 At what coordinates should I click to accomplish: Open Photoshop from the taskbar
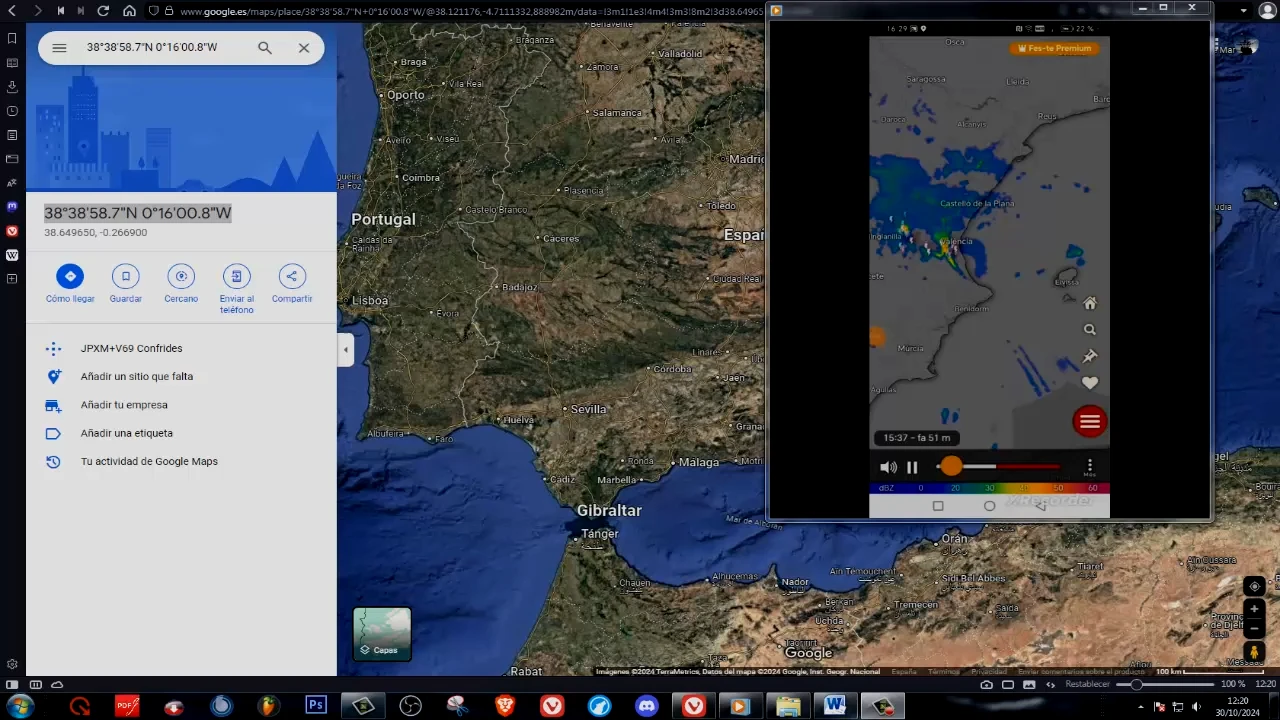(x=316, y=705)
